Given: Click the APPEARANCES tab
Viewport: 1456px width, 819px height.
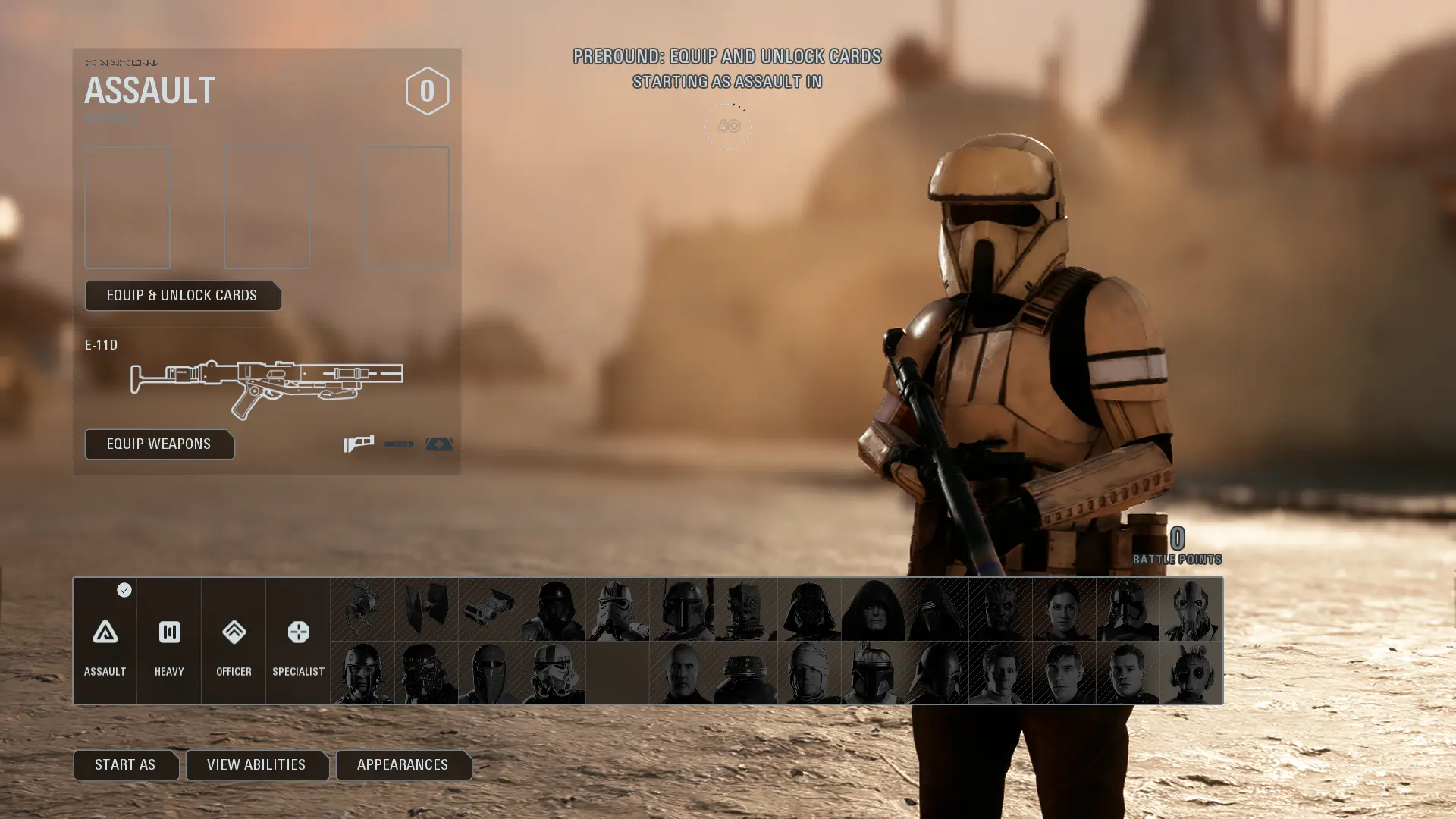Looking at the screenshot, I should point(403,764).
